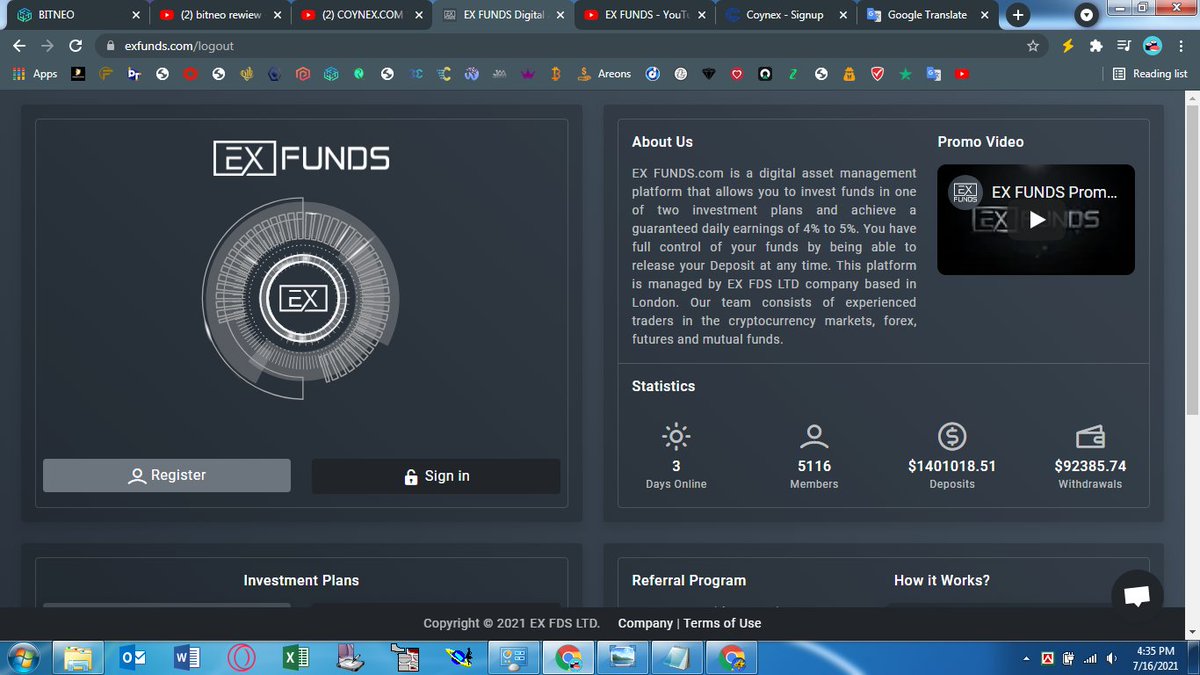Click the Referral Program heading
The image size is (1200, 675).
pyautogui.click(x=689, y=580)
